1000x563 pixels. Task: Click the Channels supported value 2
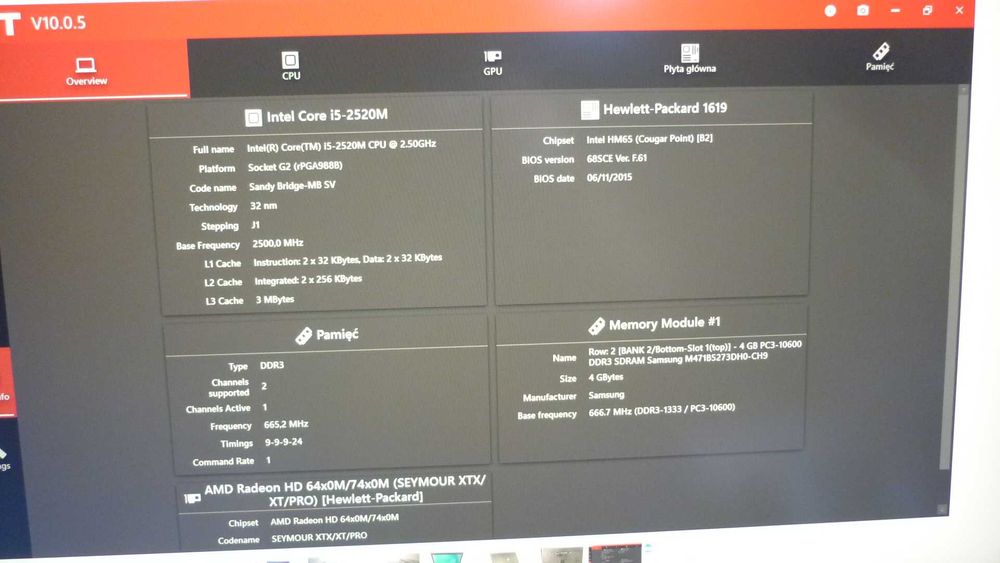click(264, 386)
